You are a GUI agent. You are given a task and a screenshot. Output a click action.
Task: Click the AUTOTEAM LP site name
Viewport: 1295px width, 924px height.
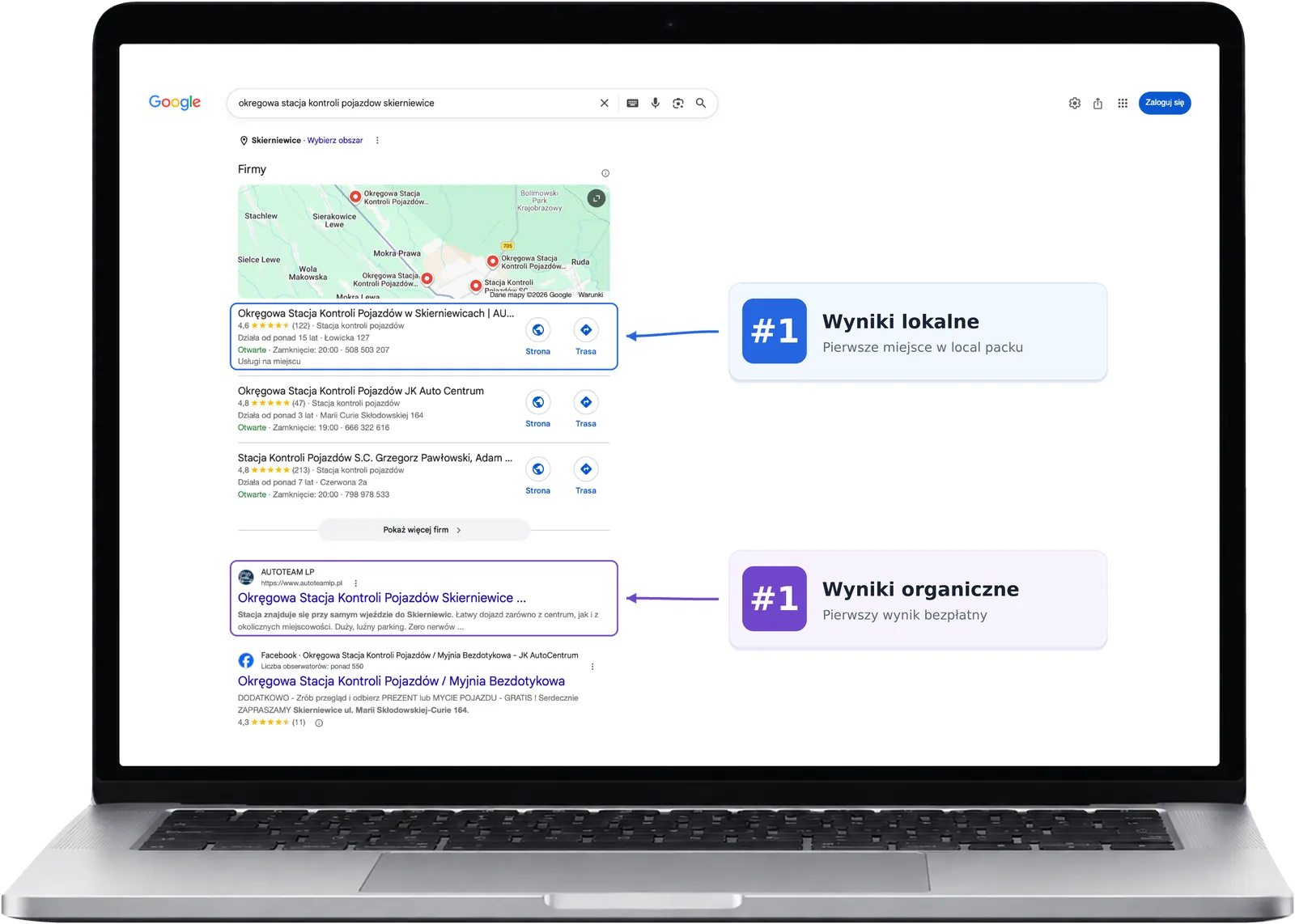(287, 572)
